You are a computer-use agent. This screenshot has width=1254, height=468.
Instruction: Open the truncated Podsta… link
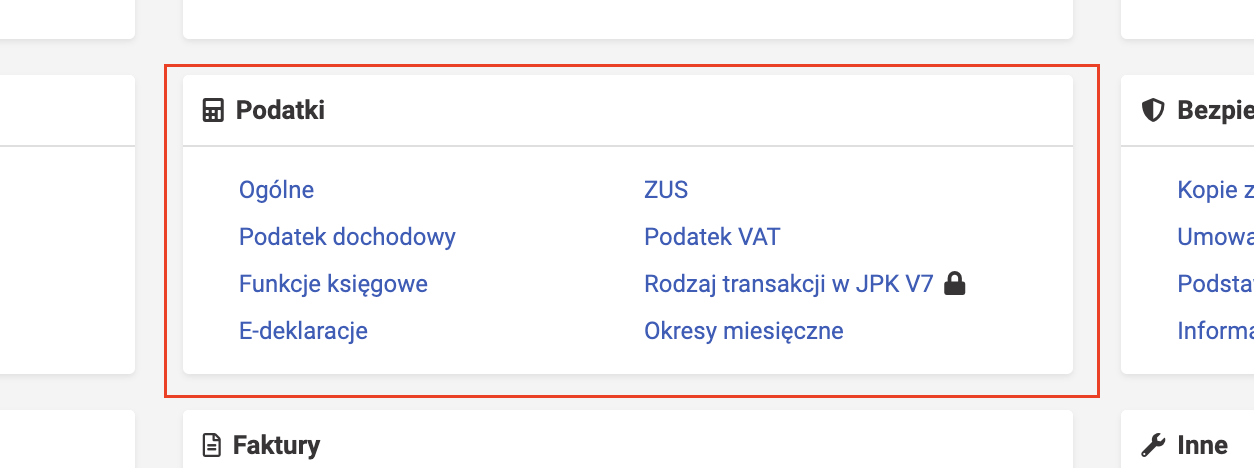click(x=1216, y=284)
